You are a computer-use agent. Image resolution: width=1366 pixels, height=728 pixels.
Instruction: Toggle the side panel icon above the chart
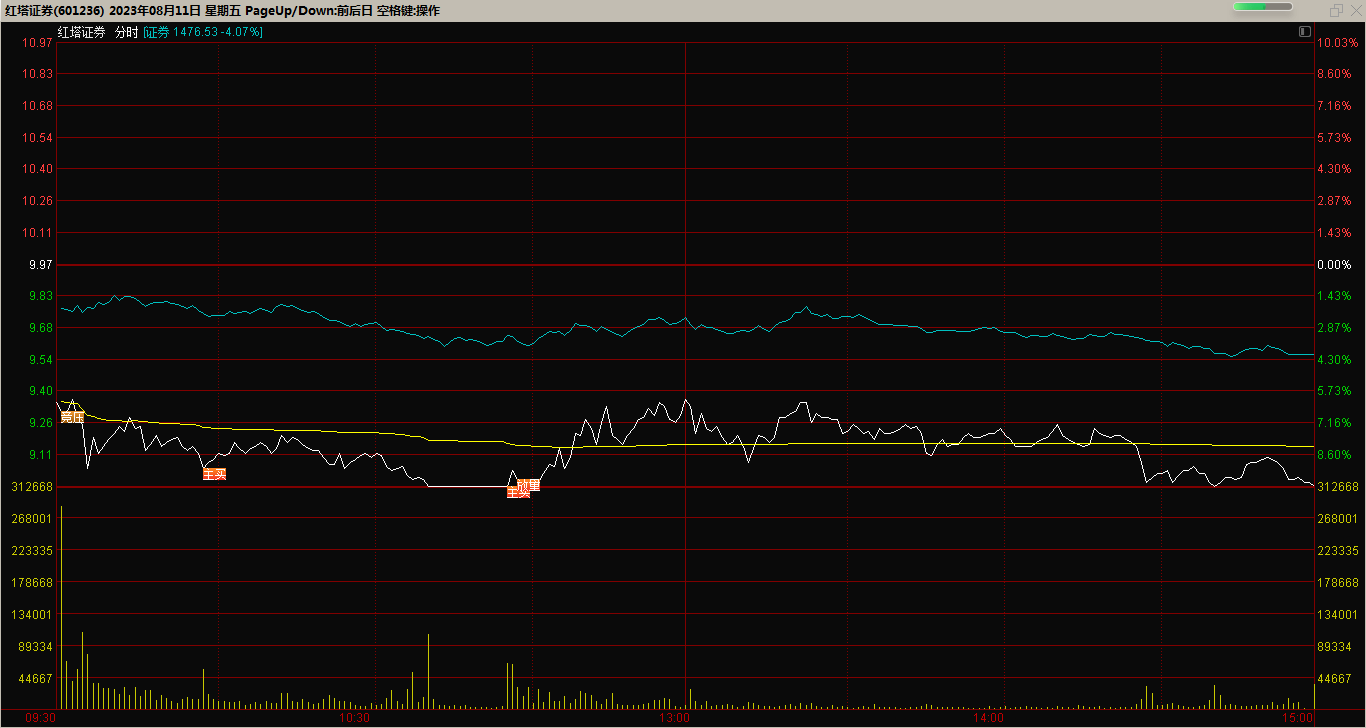(x=1305, y=32)
